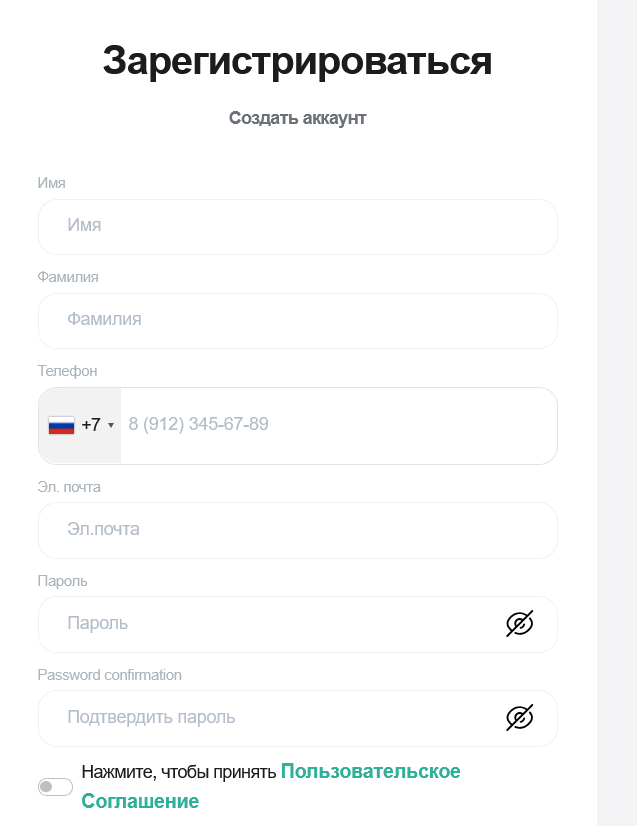Click the Телефон field label

tap(68, 371)
